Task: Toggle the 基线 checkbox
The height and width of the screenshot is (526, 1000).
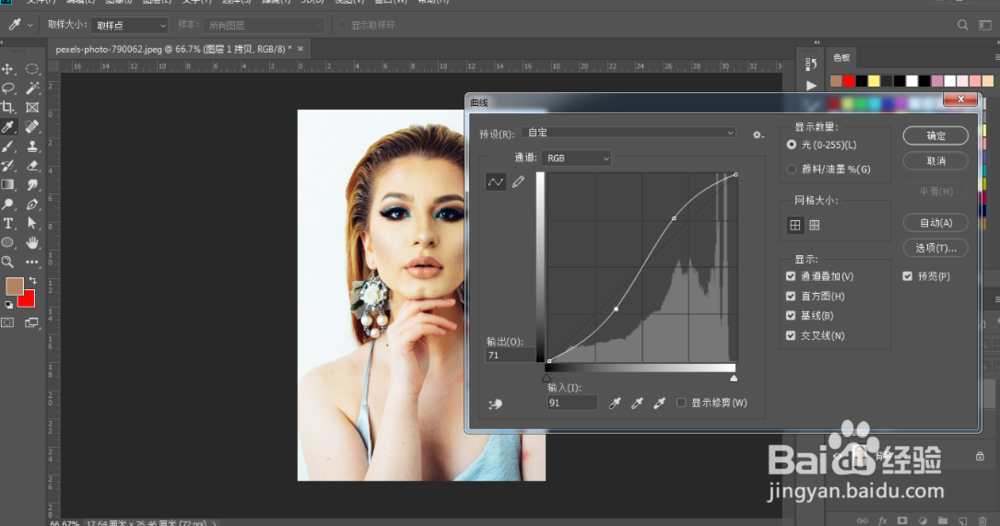Action: (x=791, y=316)
